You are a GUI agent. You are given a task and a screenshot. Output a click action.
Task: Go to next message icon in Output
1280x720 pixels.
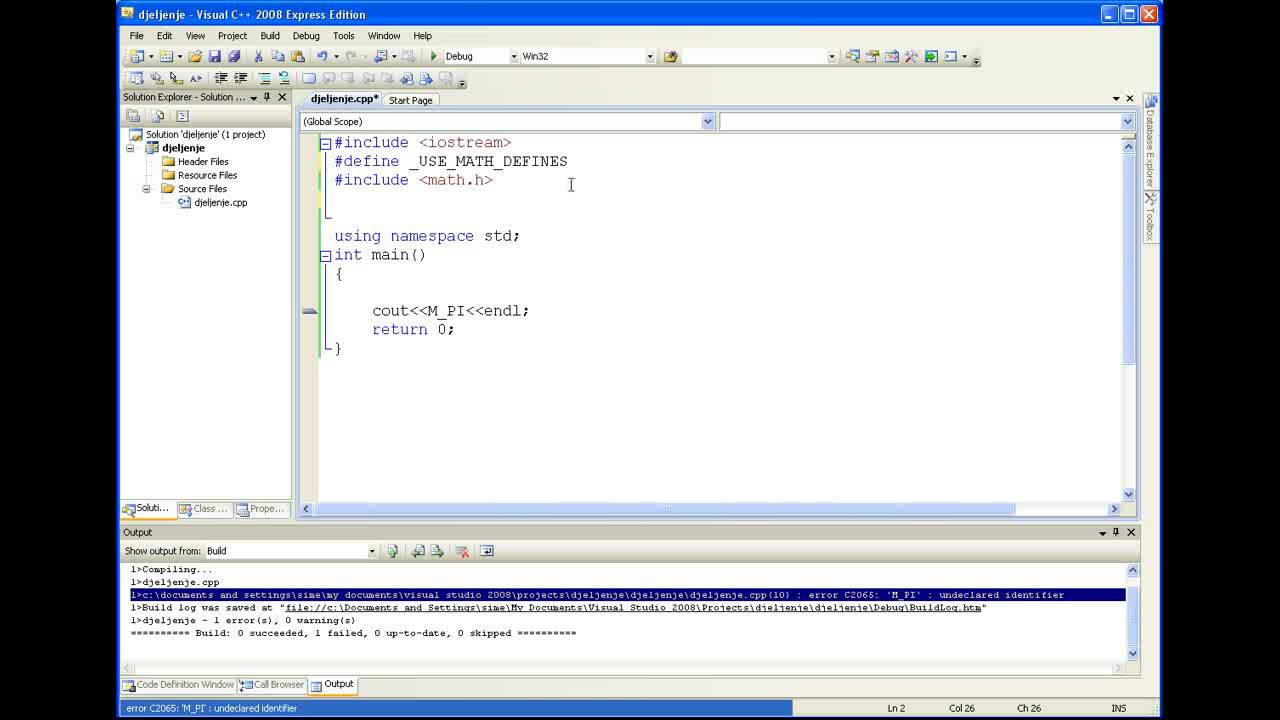tap(437, 551)
